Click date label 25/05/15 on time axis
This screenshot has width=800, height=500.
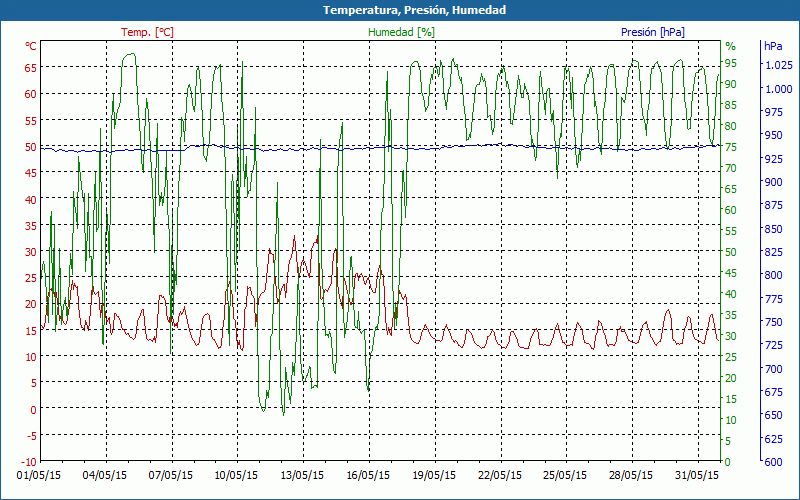pos(566,475)
